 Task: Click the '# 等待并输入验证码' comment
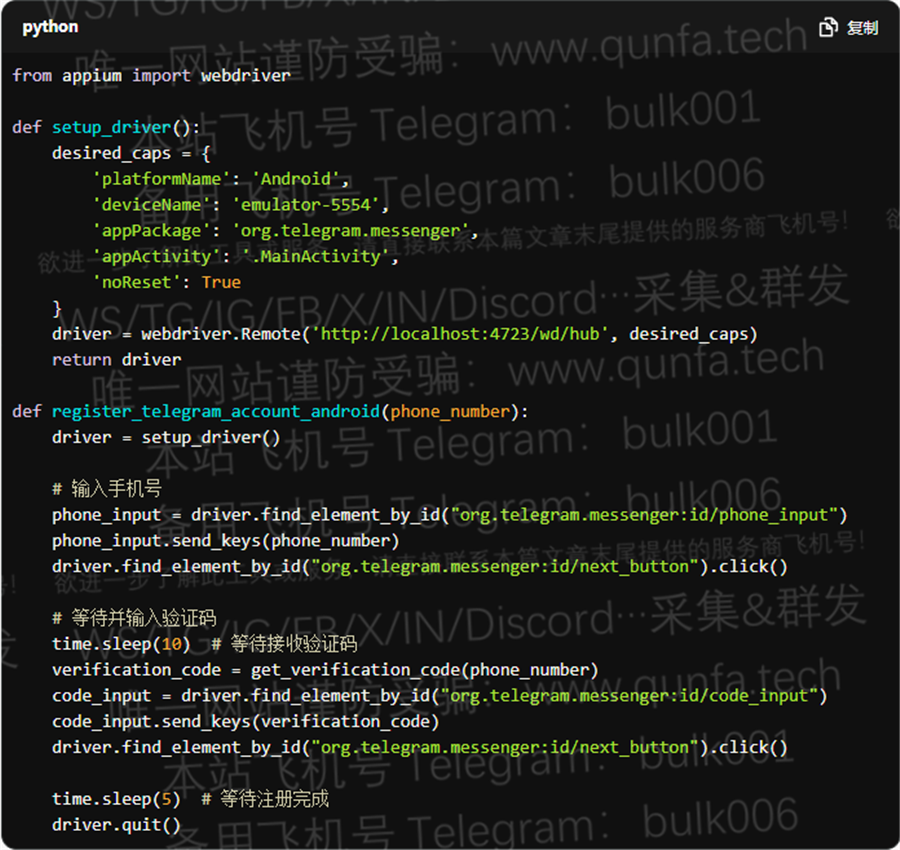pos(134,618)
